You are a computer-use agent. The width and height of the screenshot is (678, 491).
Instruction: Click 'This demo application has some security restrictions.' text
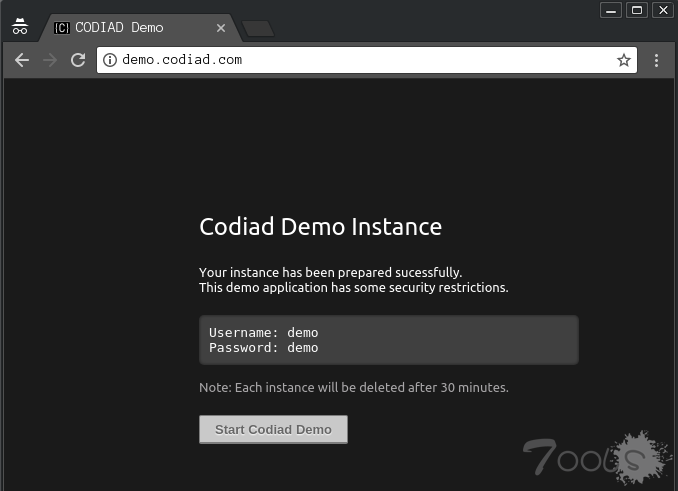pyautogui.click(x=354, y=287)
